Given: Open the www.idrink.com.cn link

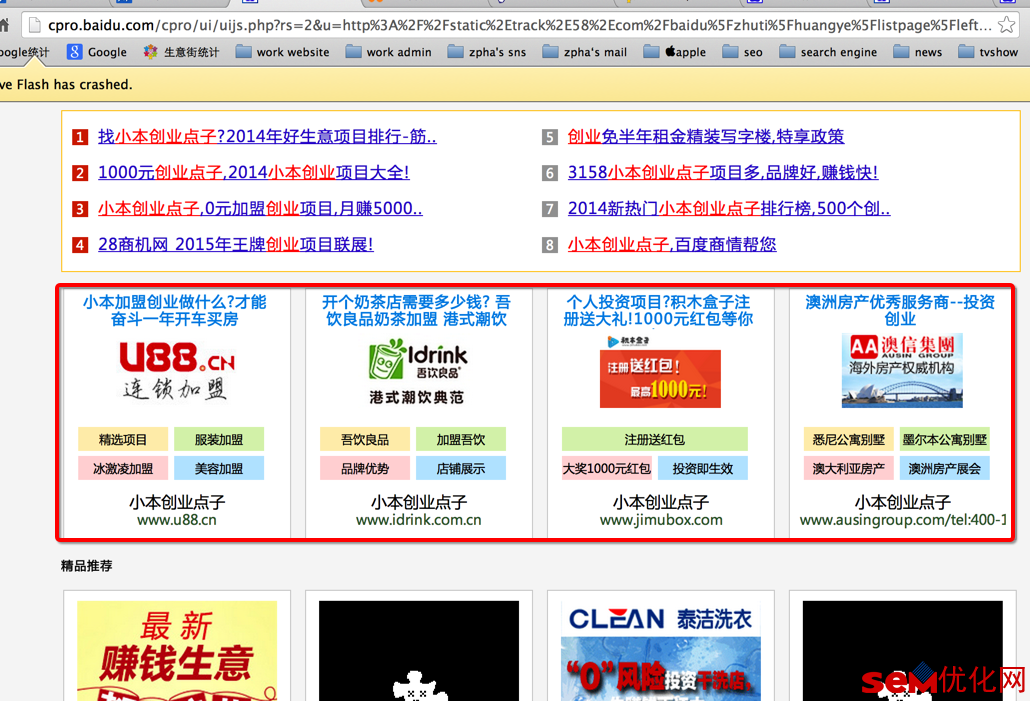Looking at the screenshot, I should (418, 520).
